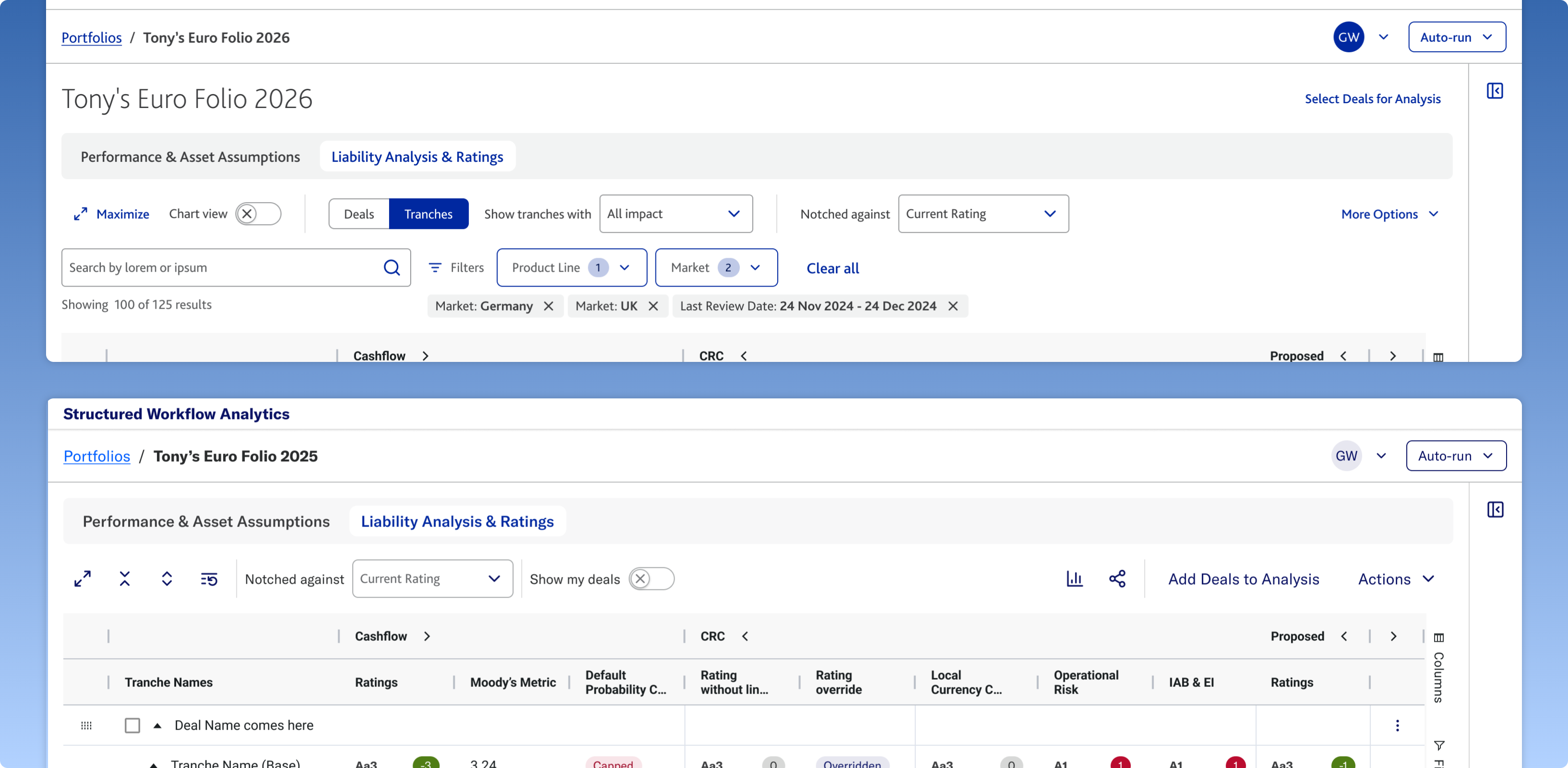Screen dimensions: 1568x768
Task: Click the reset layout icon
Action: (209, 578)
